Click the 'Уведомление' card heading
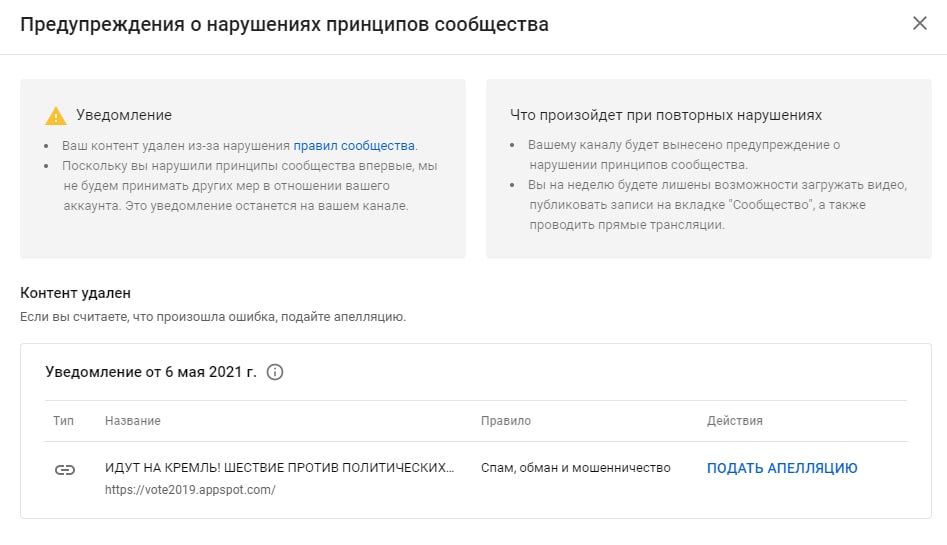 124,115
